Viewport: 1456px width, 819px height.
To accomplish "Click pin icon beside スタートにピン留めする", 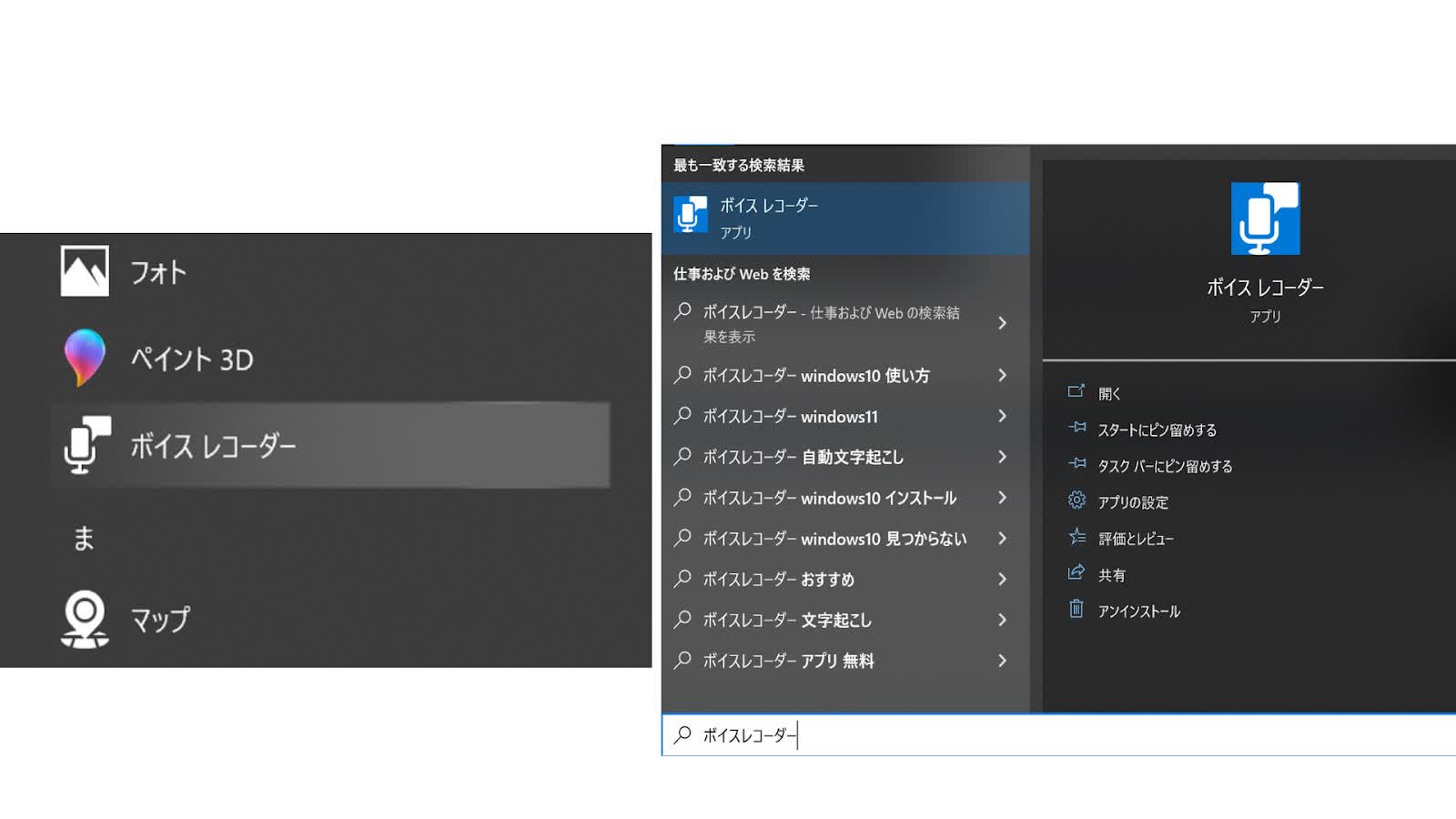I will [x=1077, y=428].
